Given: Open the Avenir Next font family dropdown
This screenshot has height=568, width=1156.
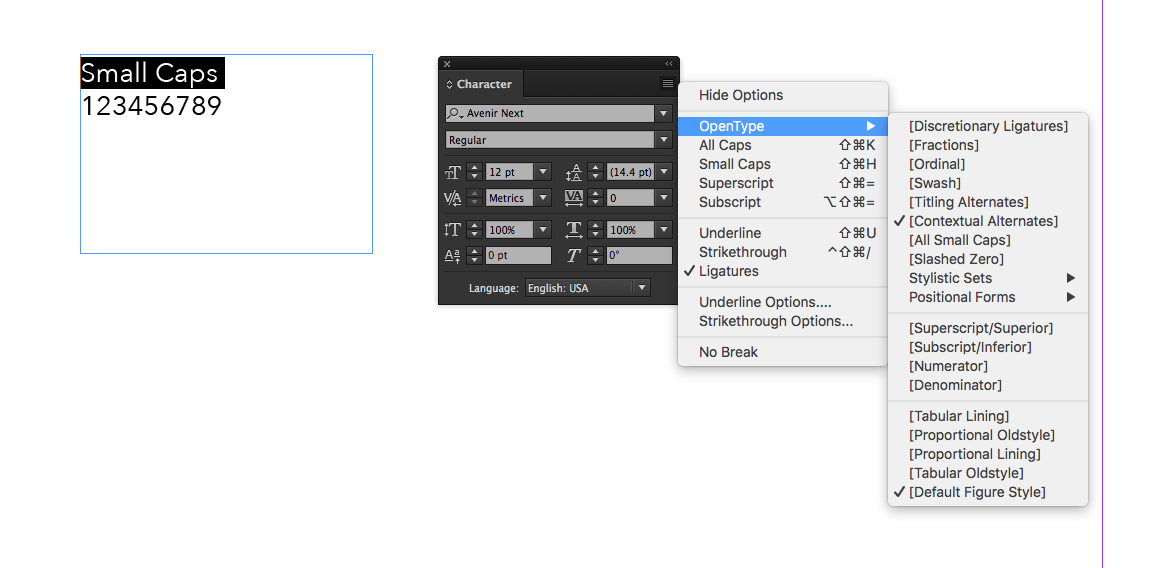Looking at the screenshot, I should 663,114.
